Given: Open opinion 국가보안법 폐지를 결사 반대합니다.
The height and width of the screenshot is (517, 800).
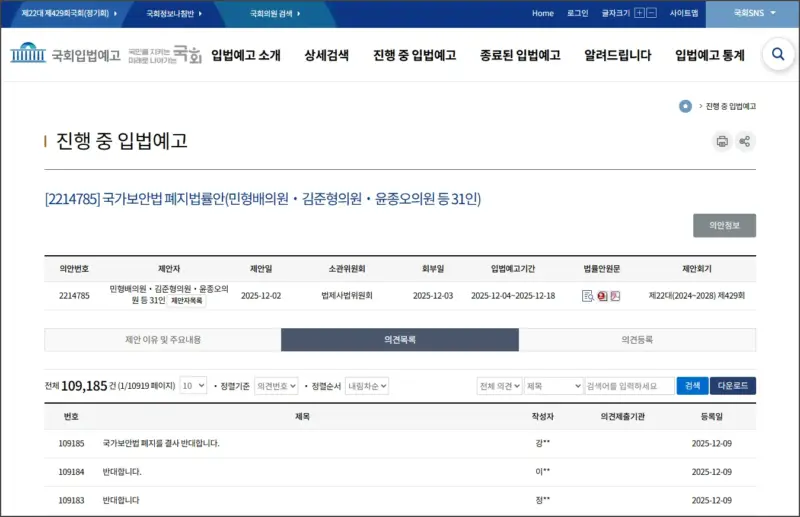Looking at the screenshot, I should coord(161,444).
